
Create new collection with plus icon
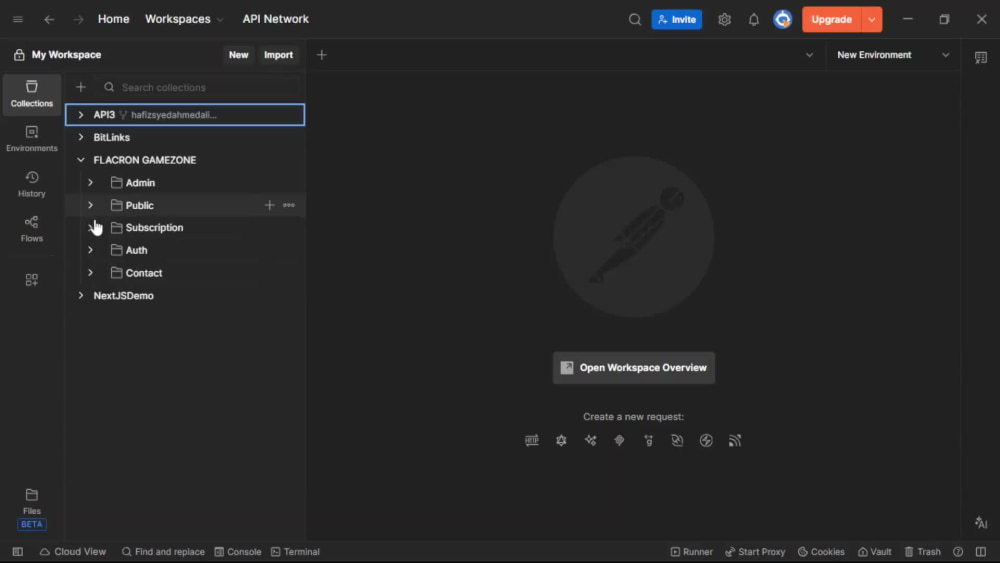[80, 87]
